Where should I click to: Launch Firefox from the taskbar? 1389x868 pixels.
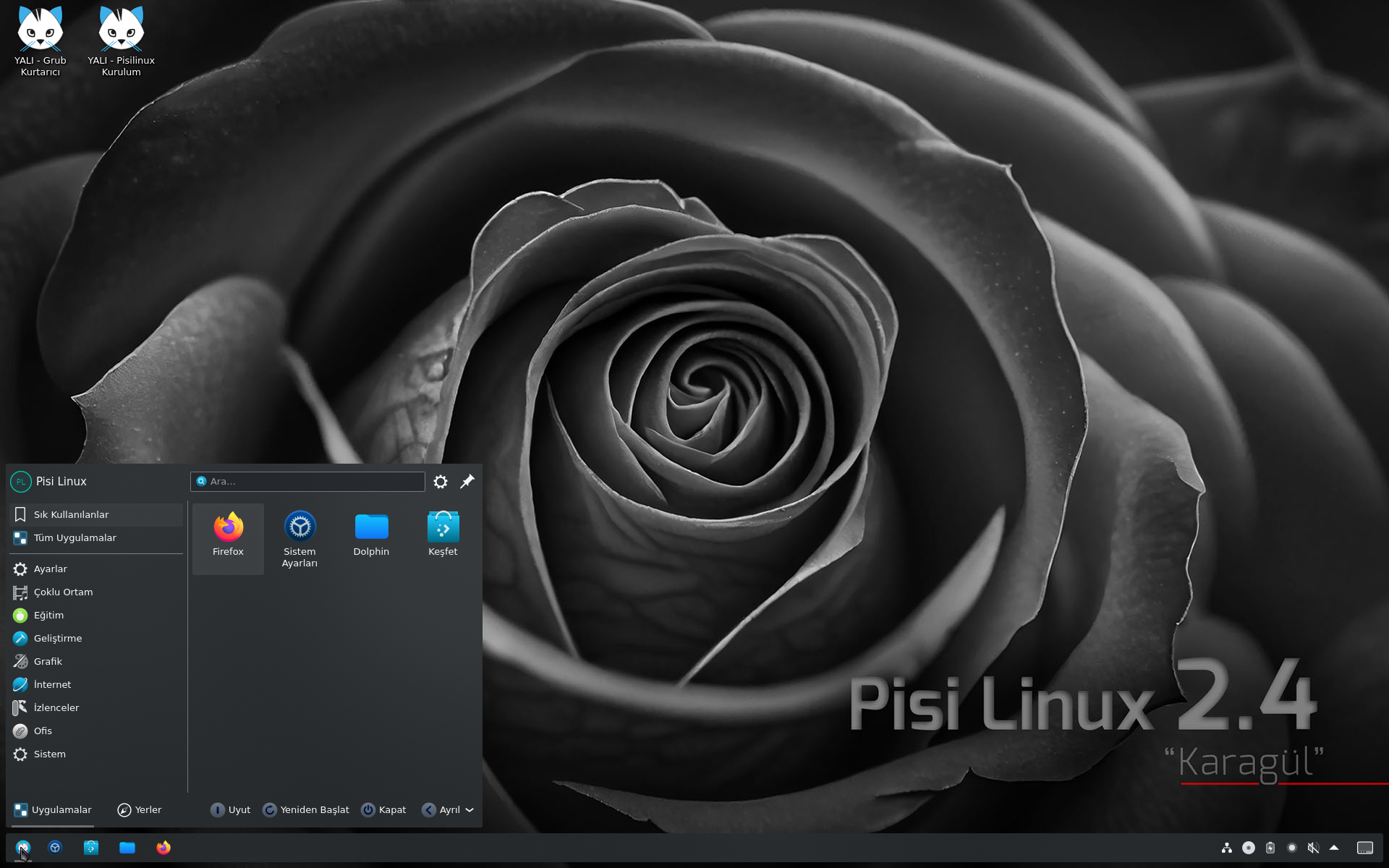(x=163, y=848)
